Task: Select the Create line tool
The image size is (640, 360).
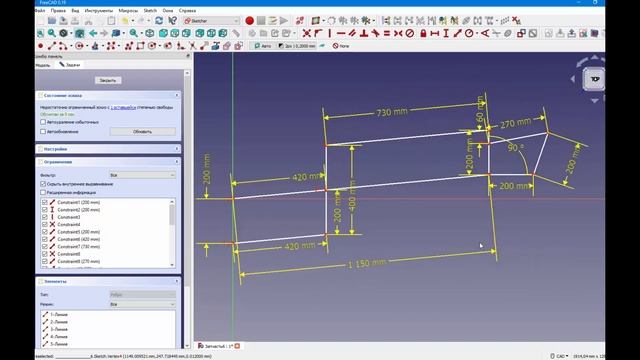Action: [52, 46]
